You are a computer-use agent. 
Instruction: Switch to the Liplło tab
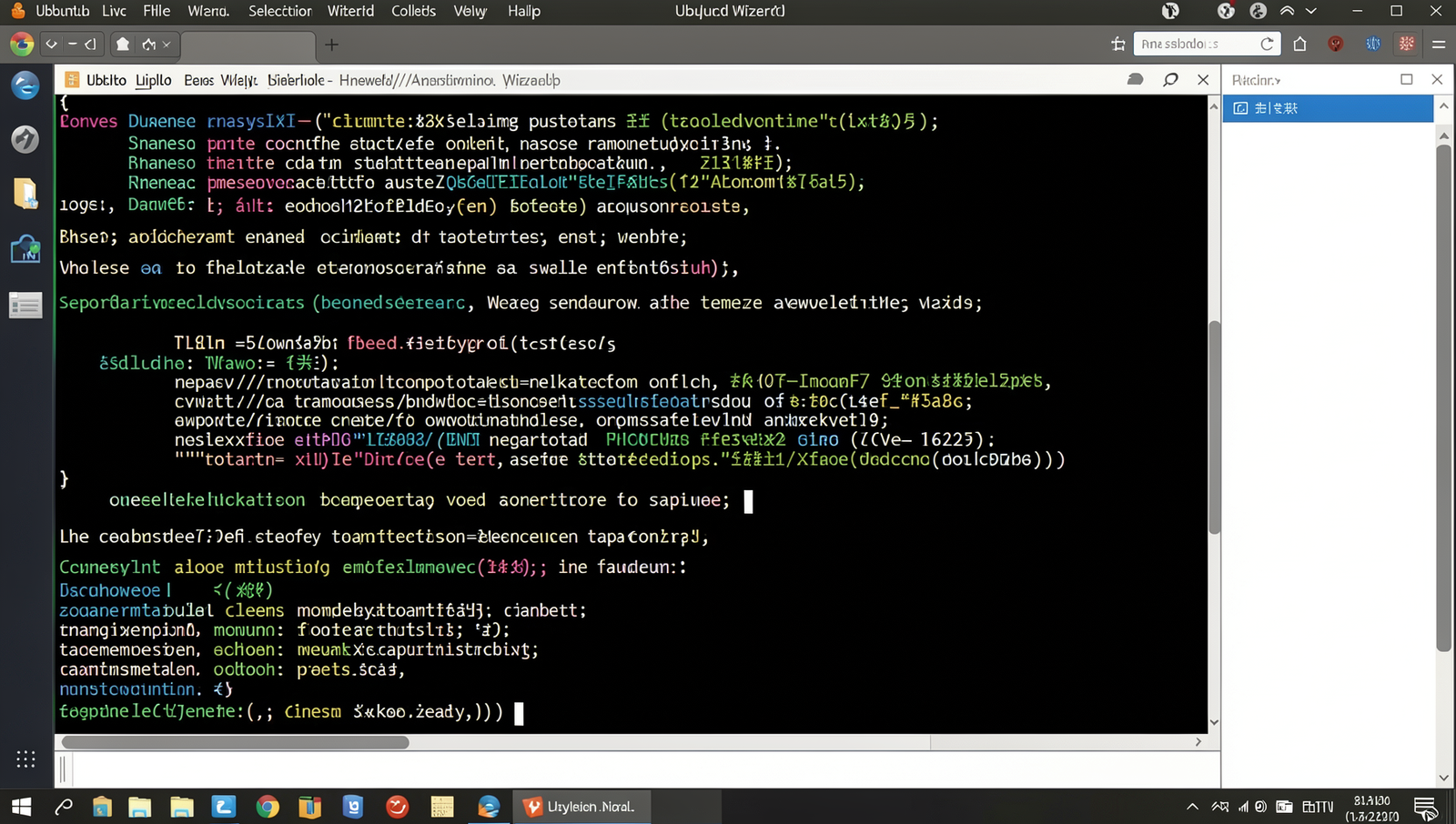pyautogui.click(x=154, y=80)
